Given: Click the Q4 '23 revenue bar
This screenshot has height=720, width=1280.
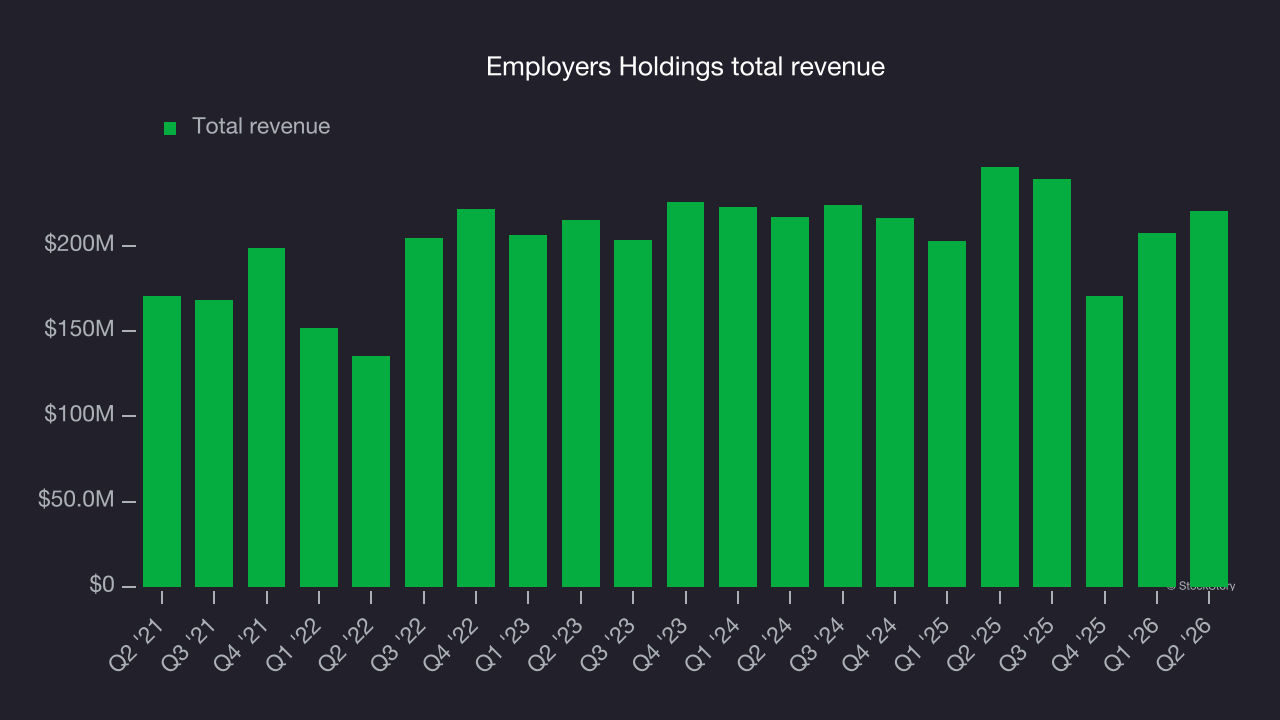Looking at the screenshot, I should [x=686, y=394].
